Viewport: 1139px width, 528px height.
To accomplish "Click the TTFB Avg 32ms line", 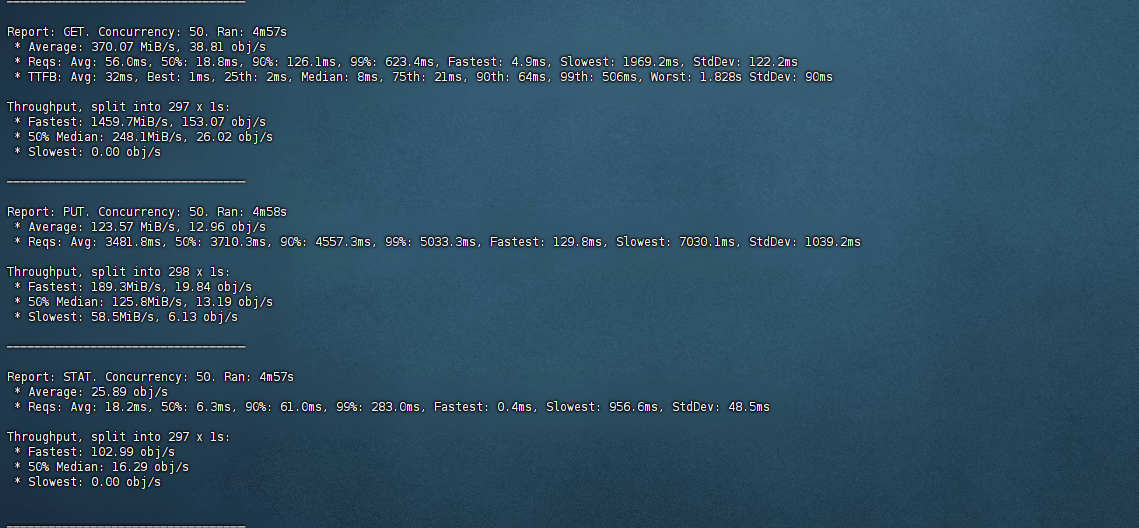I will tap(423, 77).
